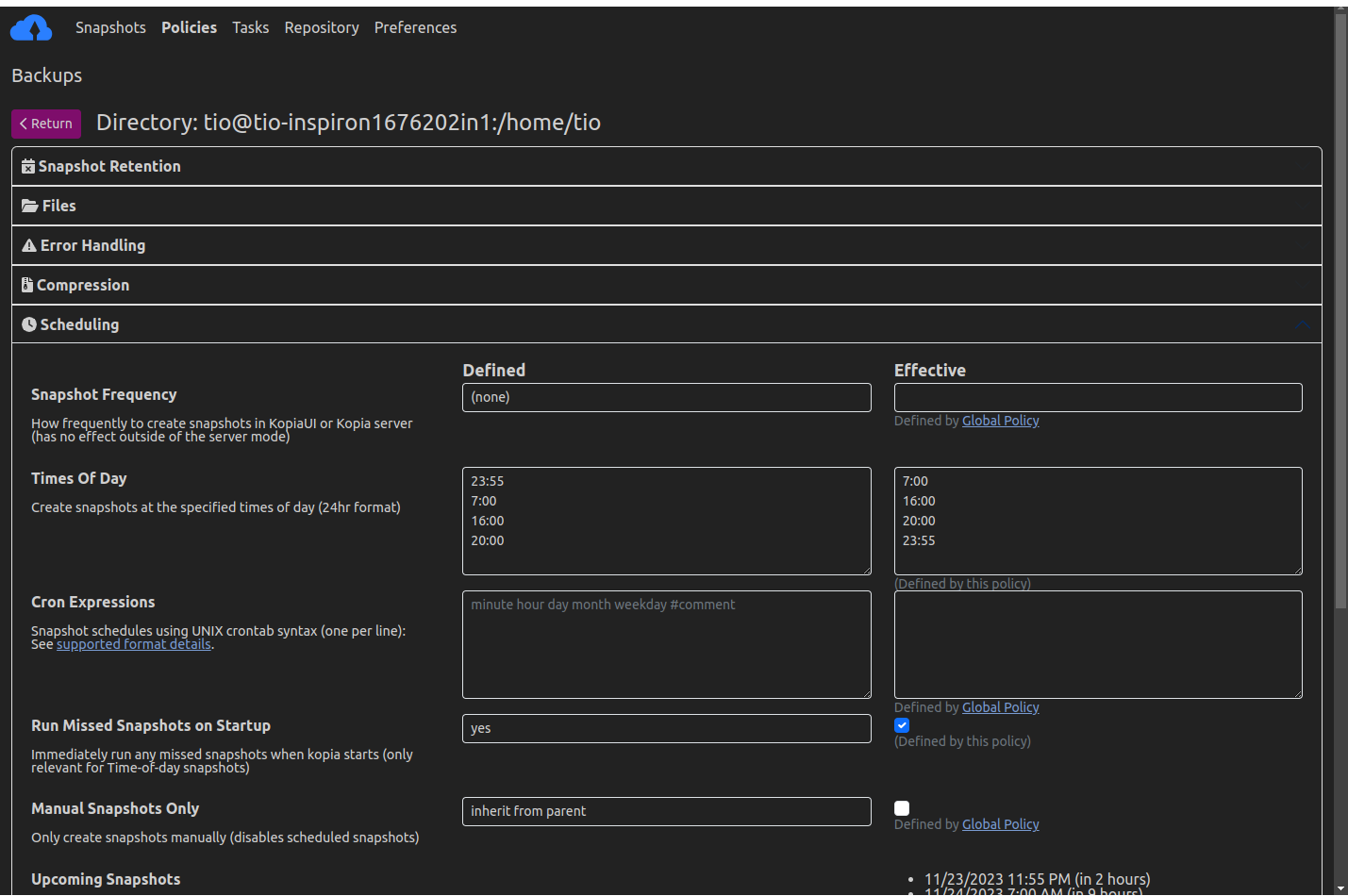Screen dimensions: 1348x896
Task: Click the Cron Expressions defined text area
Action: [667, 644]
